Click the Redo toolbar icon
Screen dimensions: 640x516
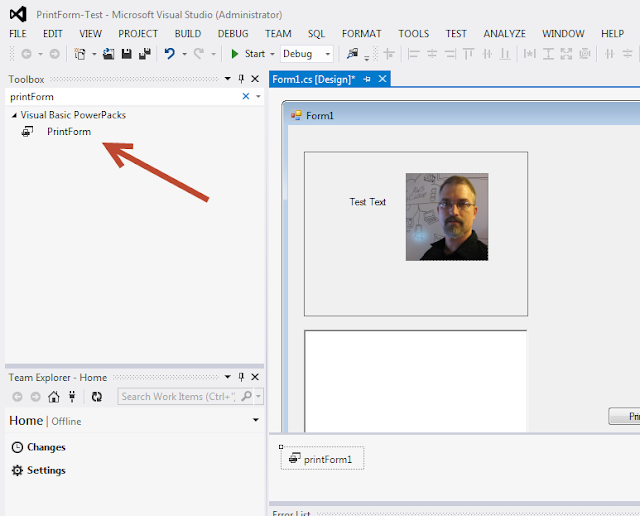(199, 54)
